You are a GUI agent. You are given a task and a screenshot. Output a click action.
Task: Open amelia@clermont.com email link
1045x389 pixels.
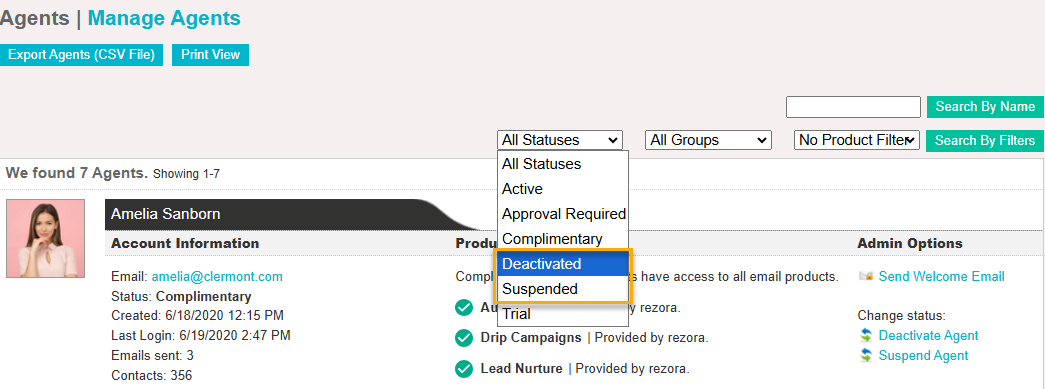217,276
